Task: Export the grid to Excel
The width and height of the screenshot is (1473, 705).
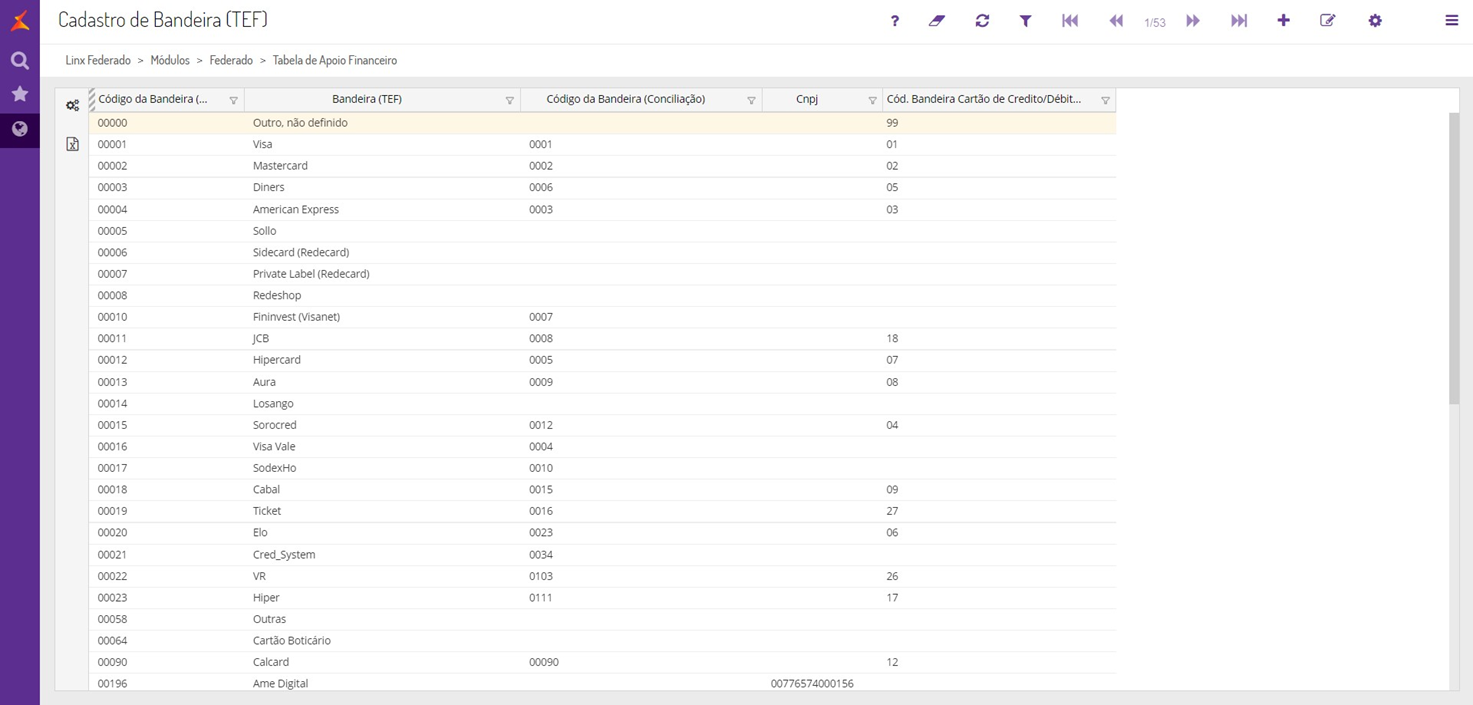Action: click(x=72, y=144)
